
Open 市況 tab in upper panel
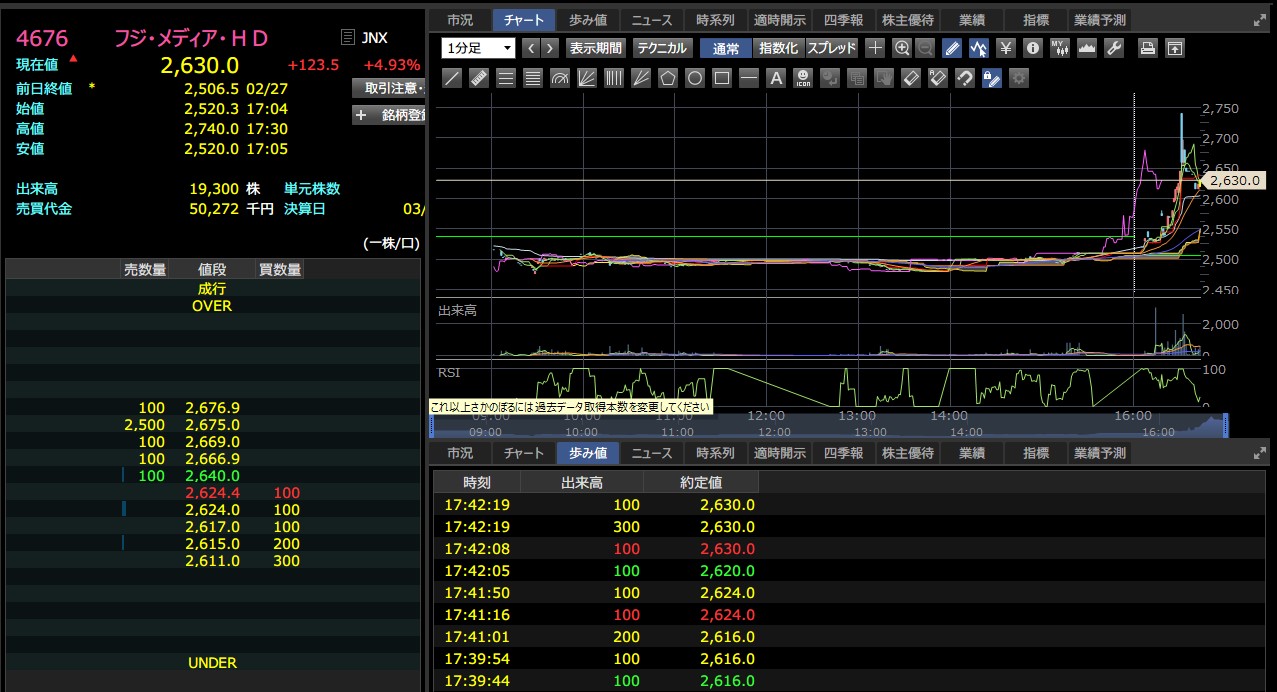460,20
